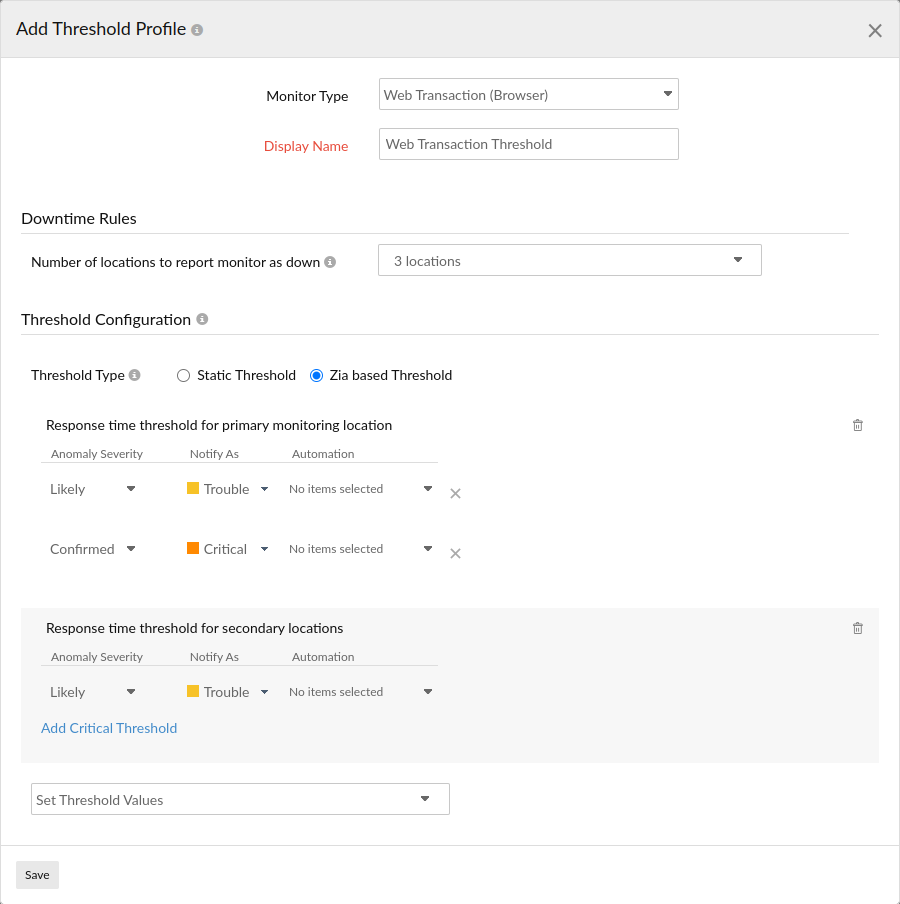Remove the Likely severity row
The height and width of the screenshot is (904, 900).
pos(455,493)
